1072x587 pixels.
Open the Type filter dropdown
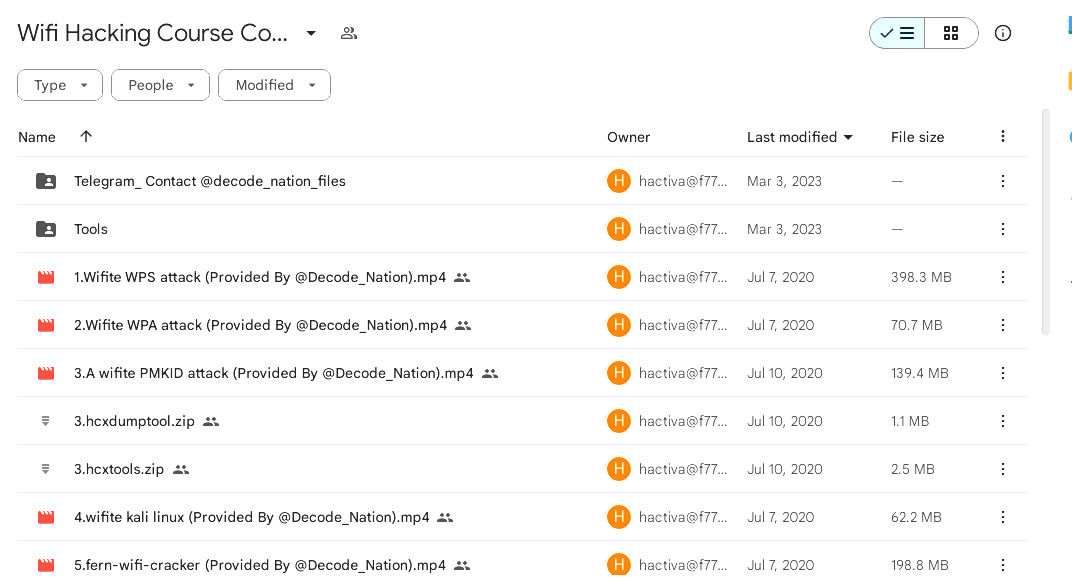[x=59, y=85]
